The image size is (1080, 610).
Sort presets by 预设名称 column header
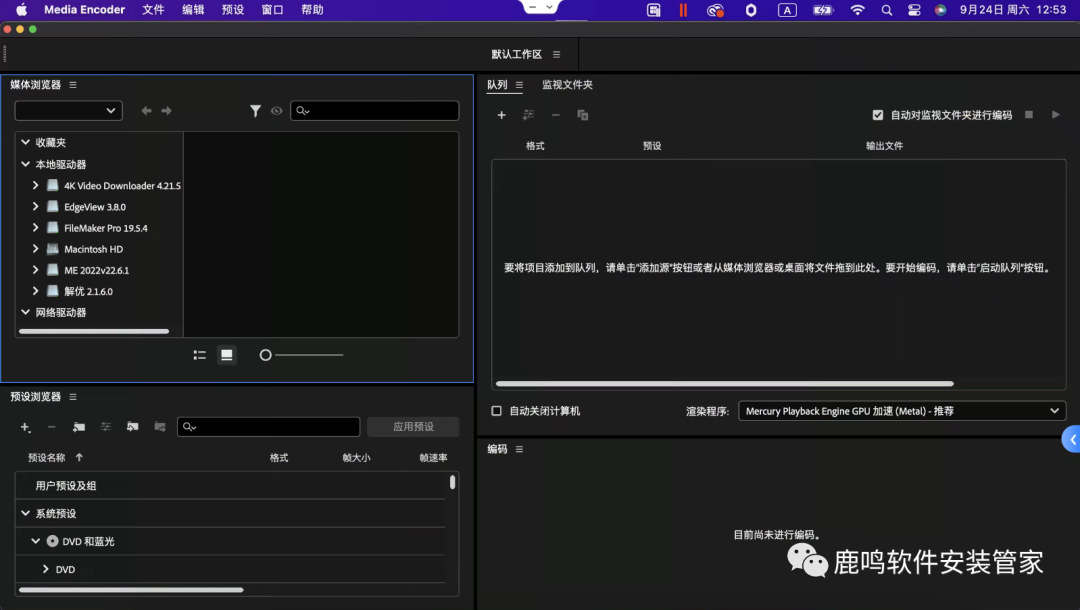pos(45,457)
